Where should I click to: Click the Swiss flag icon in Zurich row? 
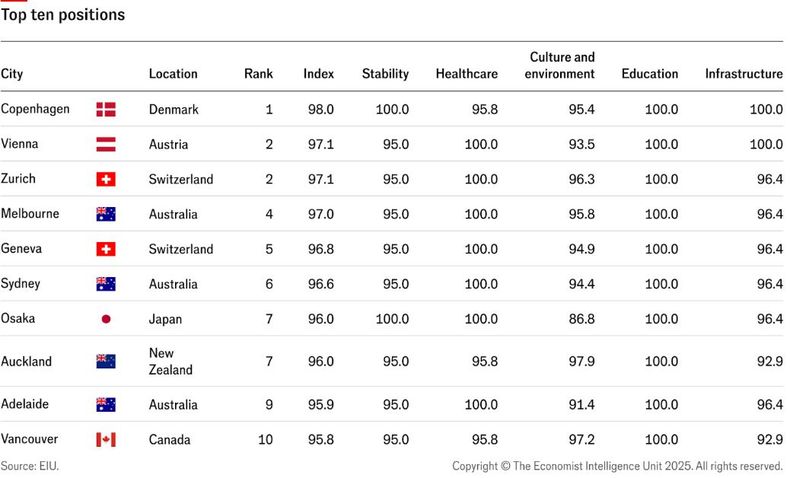106,179
